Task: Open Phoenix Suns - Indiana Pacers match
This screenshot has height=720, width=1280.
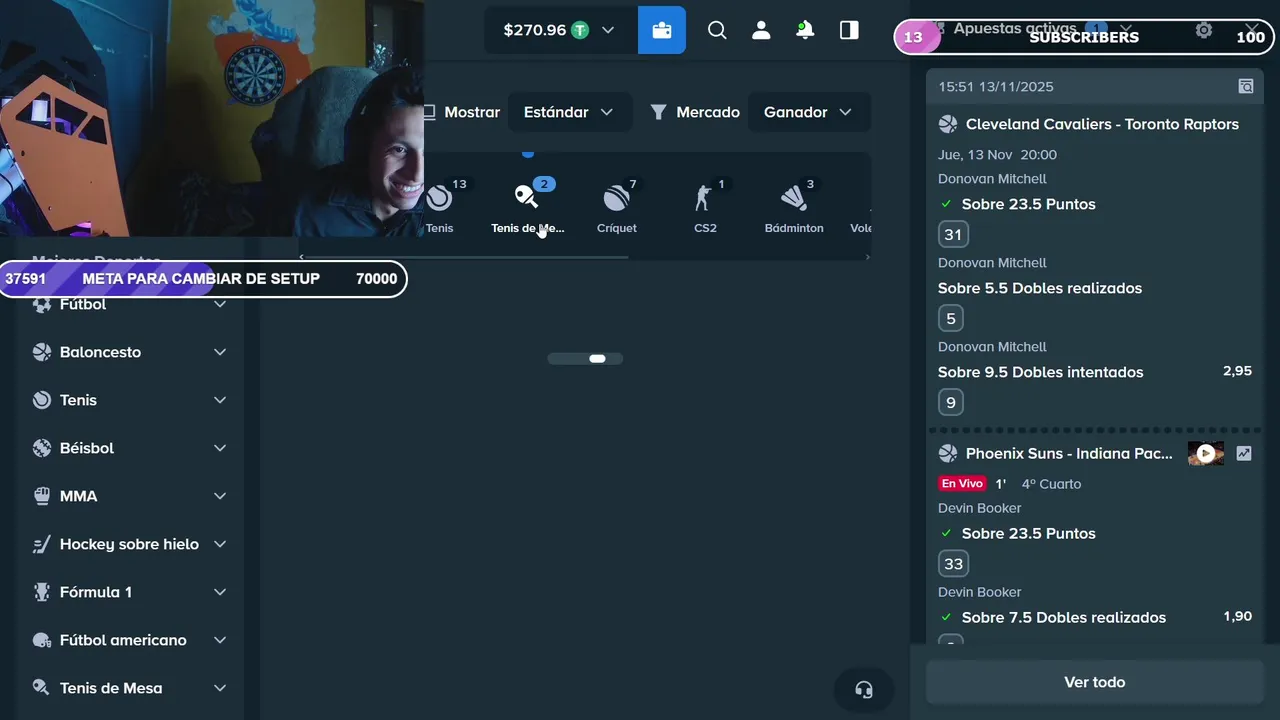Action: pyautogui.click(x=1069, y=453)
